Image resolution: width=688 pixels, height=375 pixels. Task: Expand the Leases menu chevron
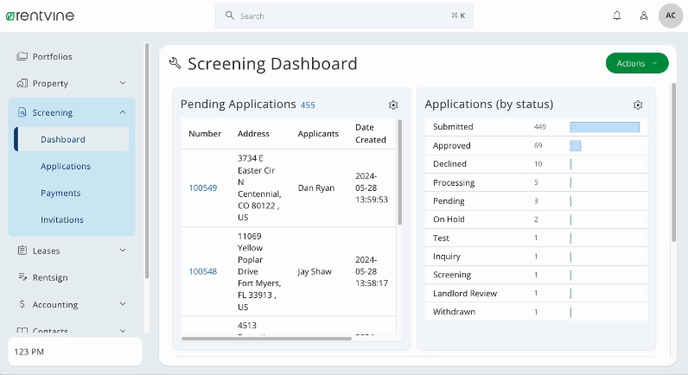(123, 250)
